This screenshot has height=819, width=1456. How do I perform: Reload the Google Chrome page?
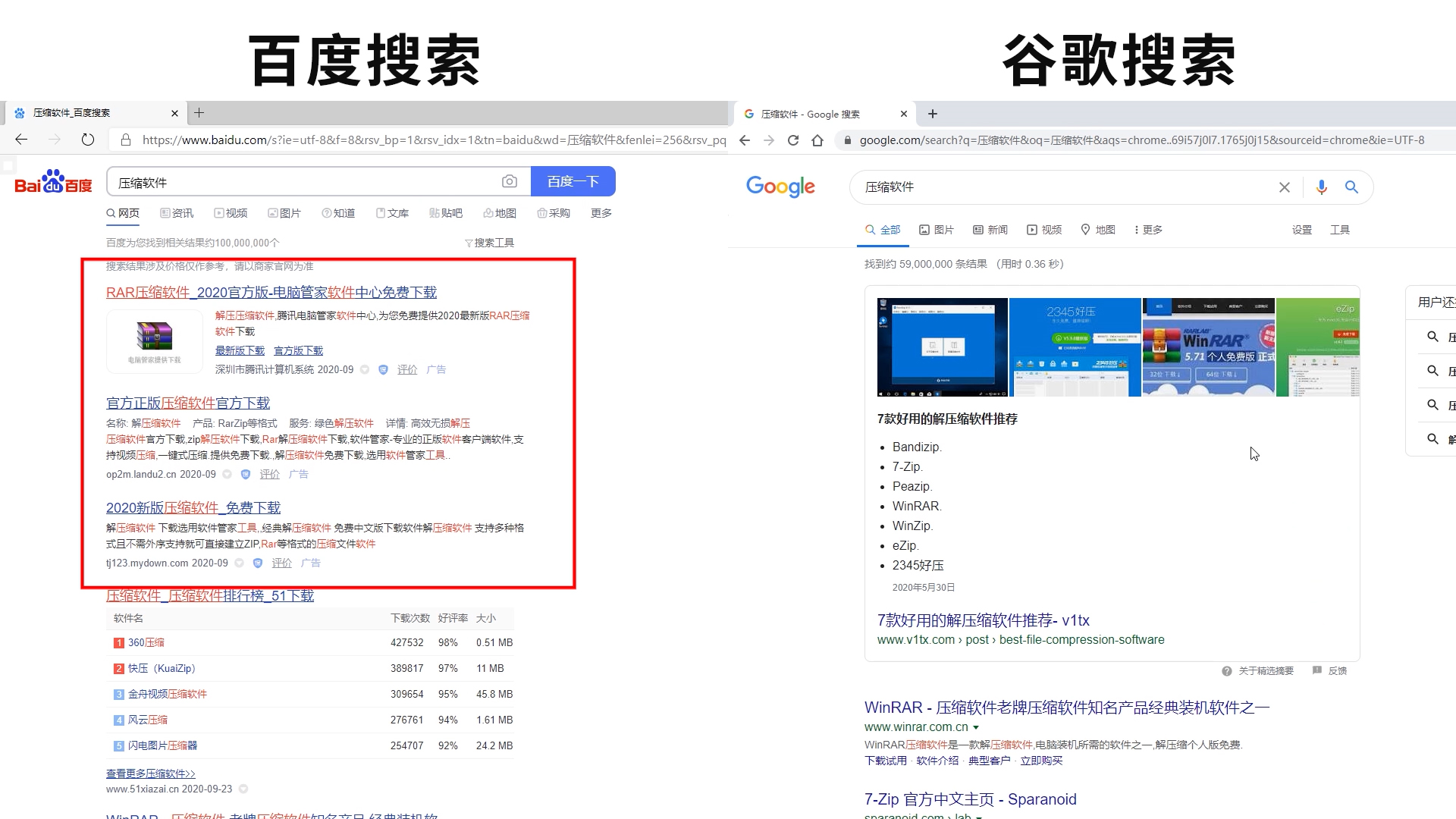[x=793, y=140]
